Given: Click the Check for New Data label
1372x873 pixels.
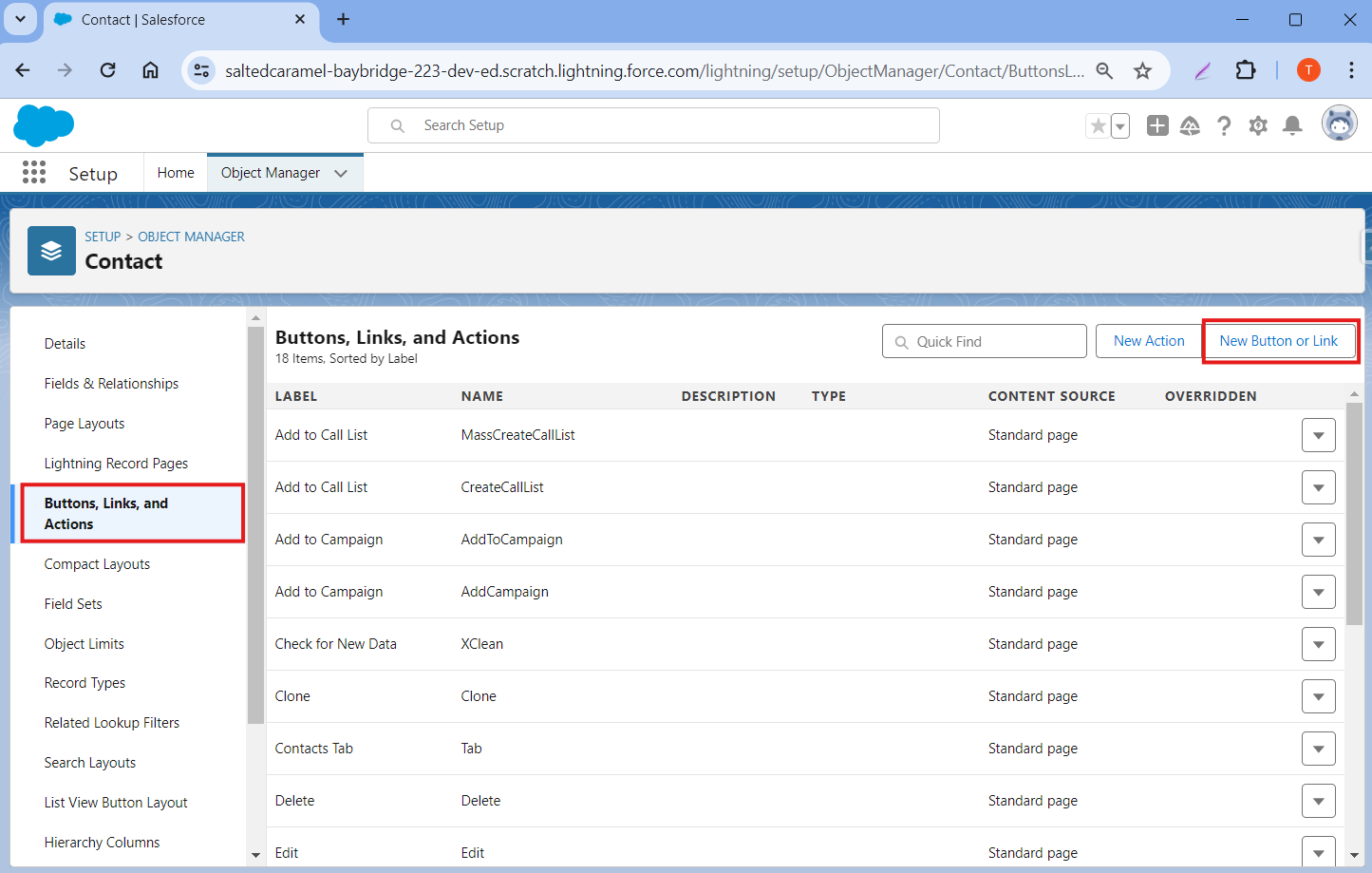Looking at the screenshot, I should [x=336, y=644].
